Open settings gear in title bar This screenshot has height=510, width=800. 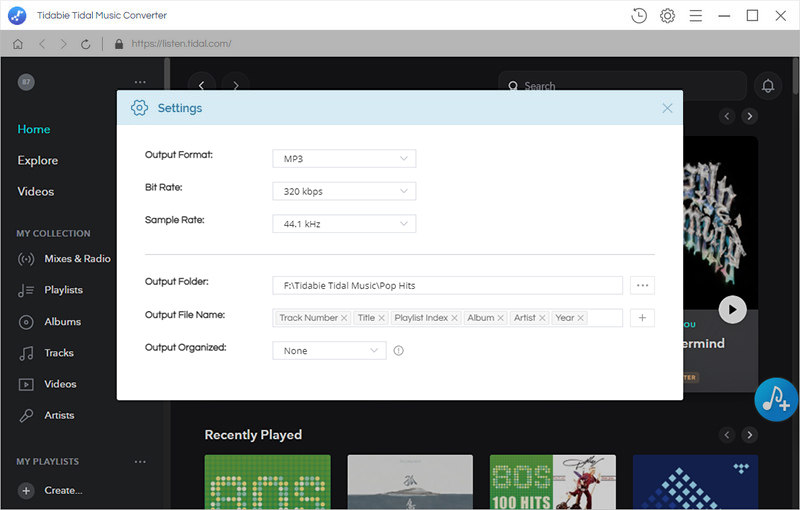click(x=667, y=16)
